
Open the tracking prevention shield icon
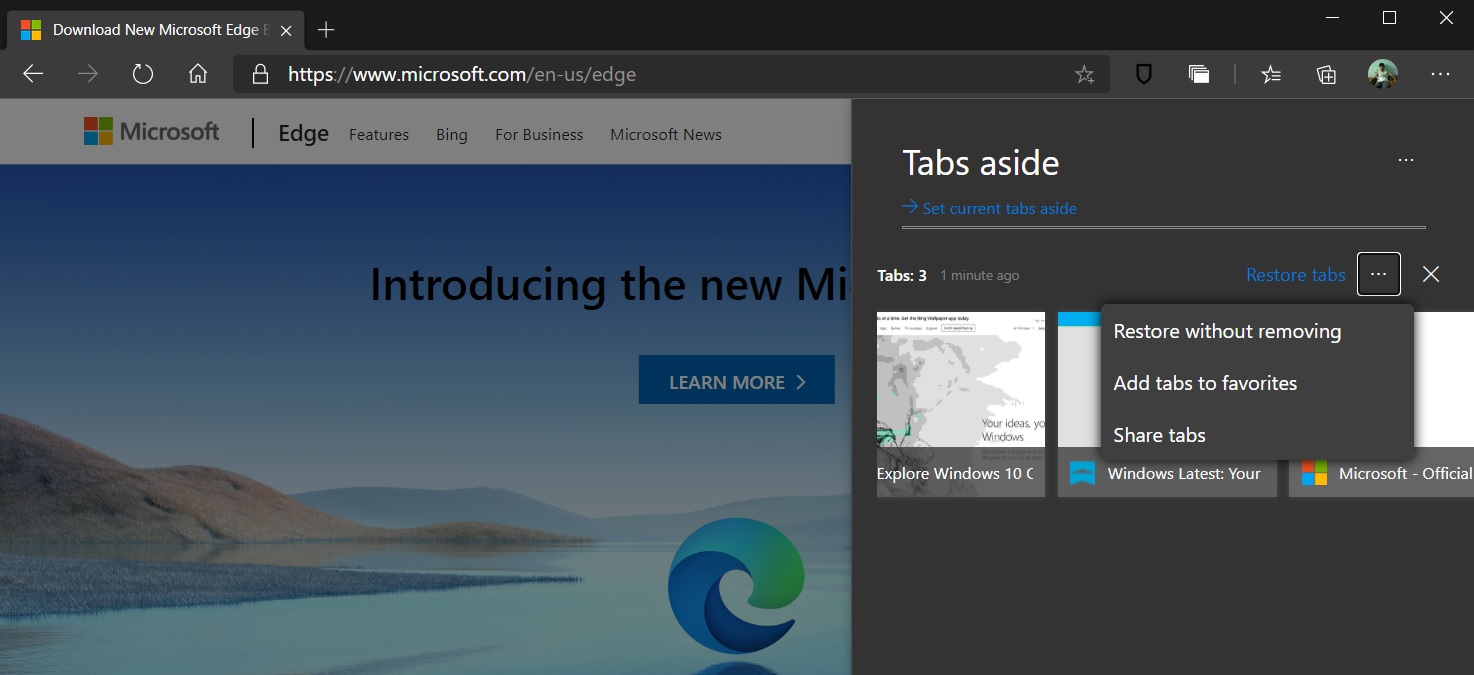(x=1144, y=74)
